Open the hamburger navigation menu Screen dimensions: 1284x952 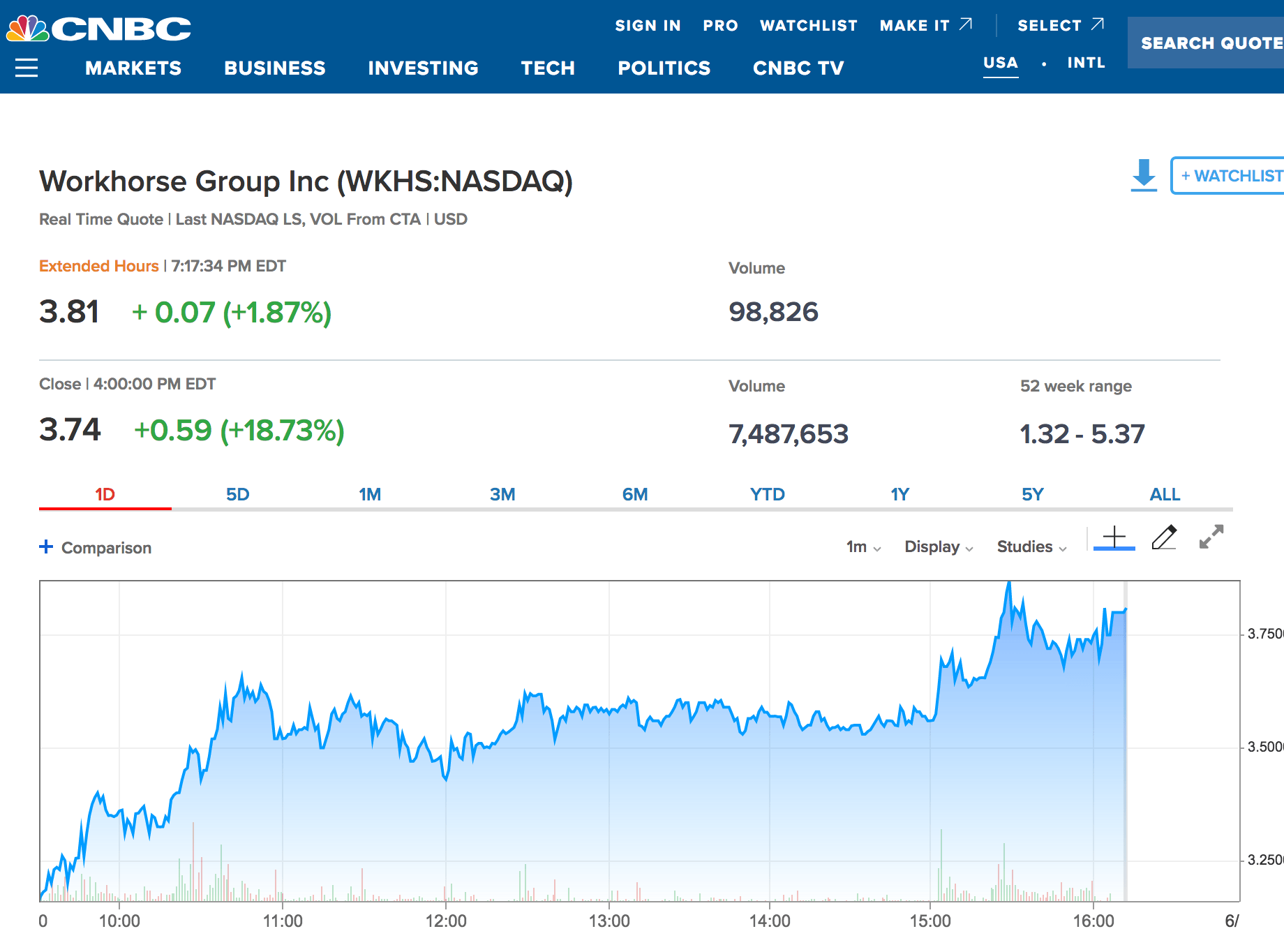27,68
